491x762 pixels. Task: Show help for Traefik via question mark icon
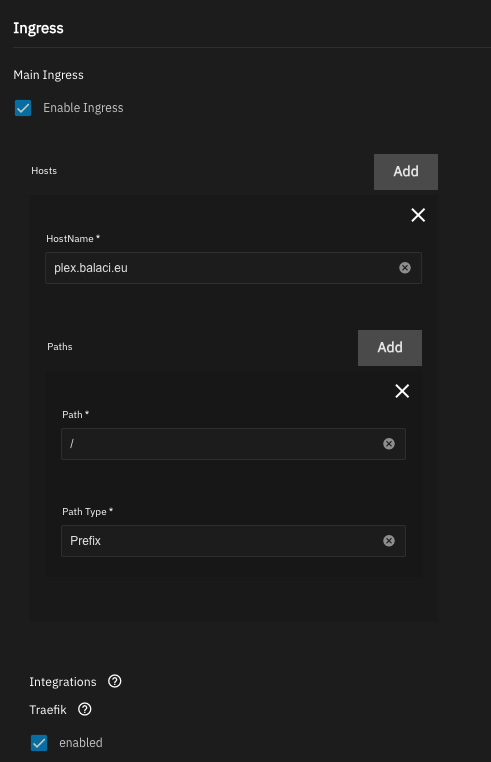(85, 710)
